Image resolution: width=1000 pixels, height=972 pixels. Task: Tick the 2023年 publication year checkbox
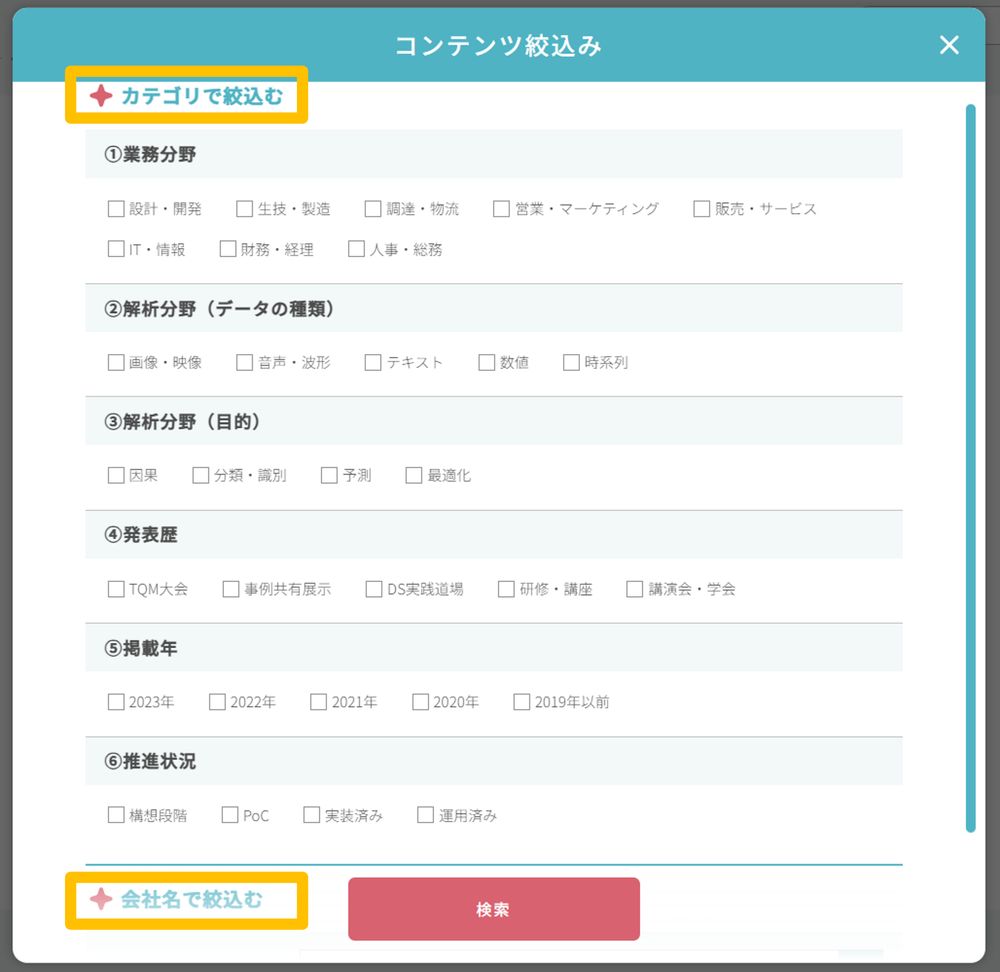pyautogui.click(x=116, y=702)
